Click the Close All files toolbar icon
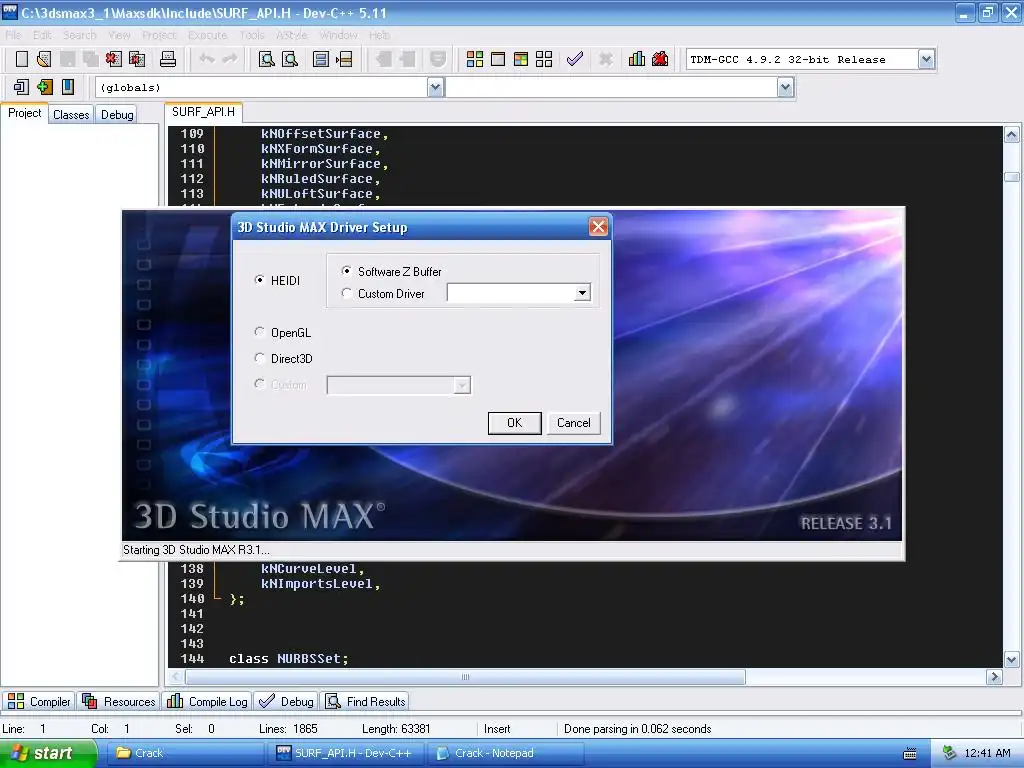The height and width of the screenshot is (768, 1024). pyautogui.click(x=137, y=59)
